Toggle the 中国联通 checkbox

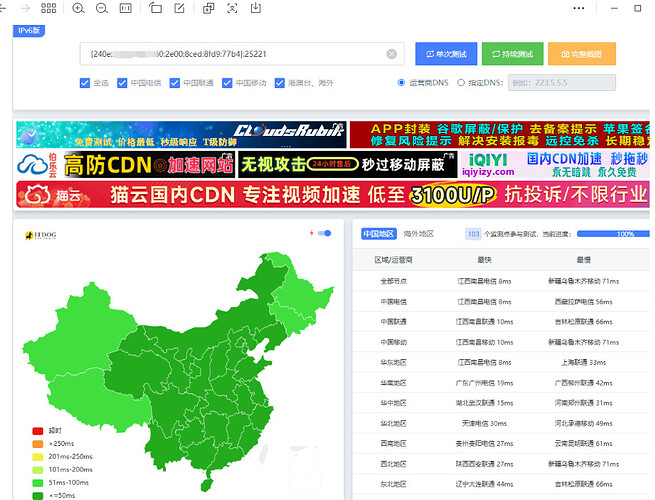pos(175,83)
